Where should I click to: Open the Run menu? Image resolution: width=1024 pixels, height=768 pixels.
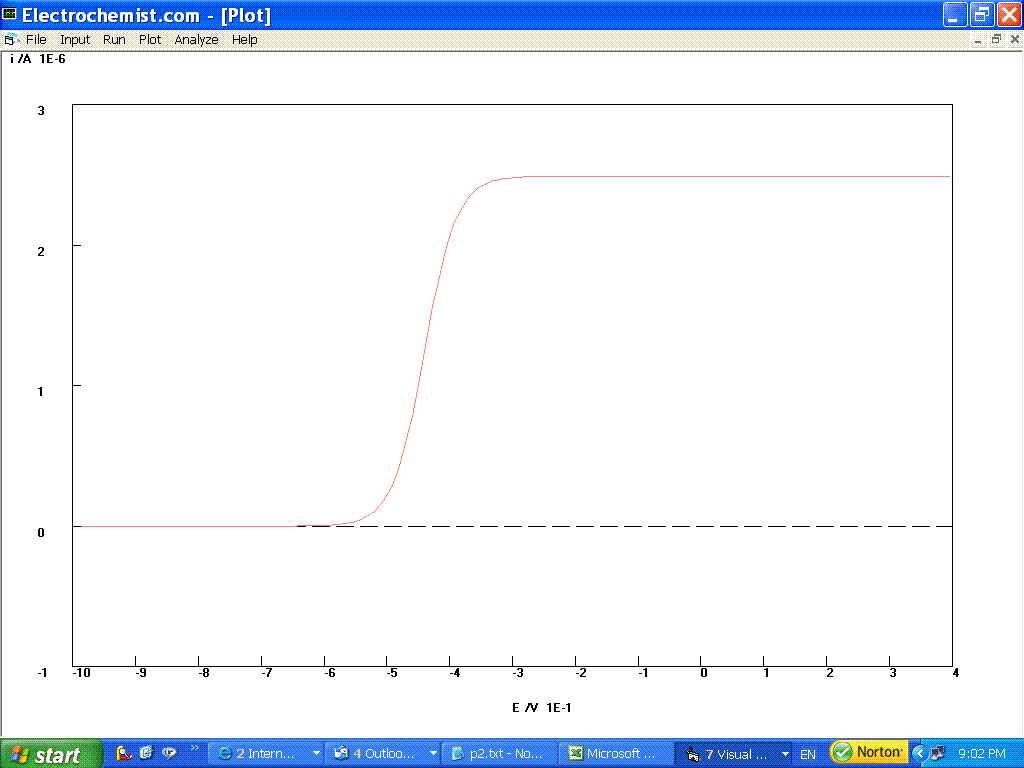(x=114, y=40)
